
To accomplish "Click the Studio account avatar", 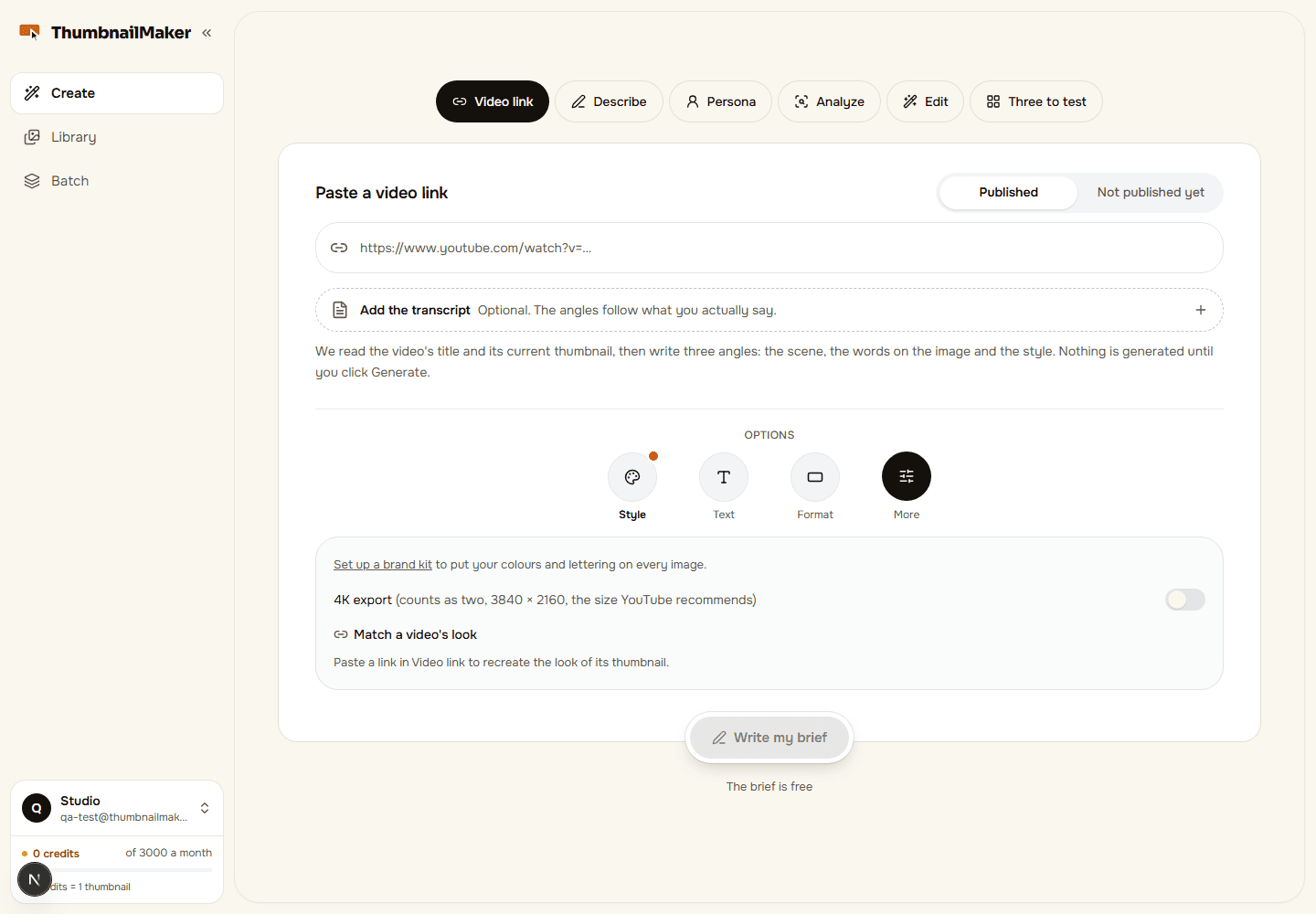I will [x=37, y=808].
